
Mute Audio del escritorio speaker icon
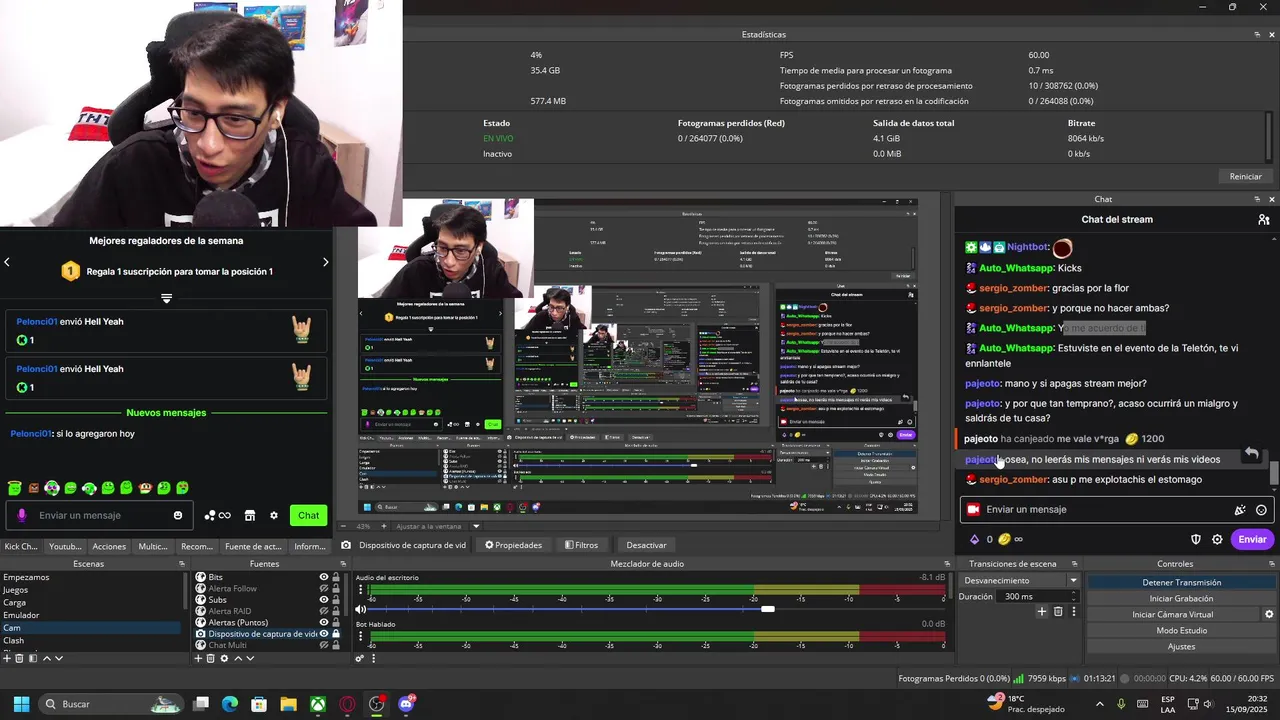[x=361, y=609]
